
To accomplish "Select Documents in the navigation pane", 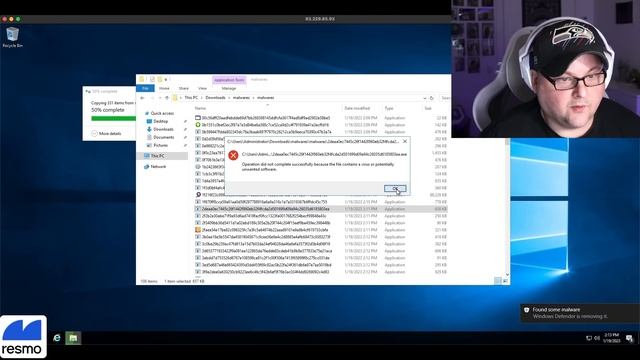I will coord(164,138).
